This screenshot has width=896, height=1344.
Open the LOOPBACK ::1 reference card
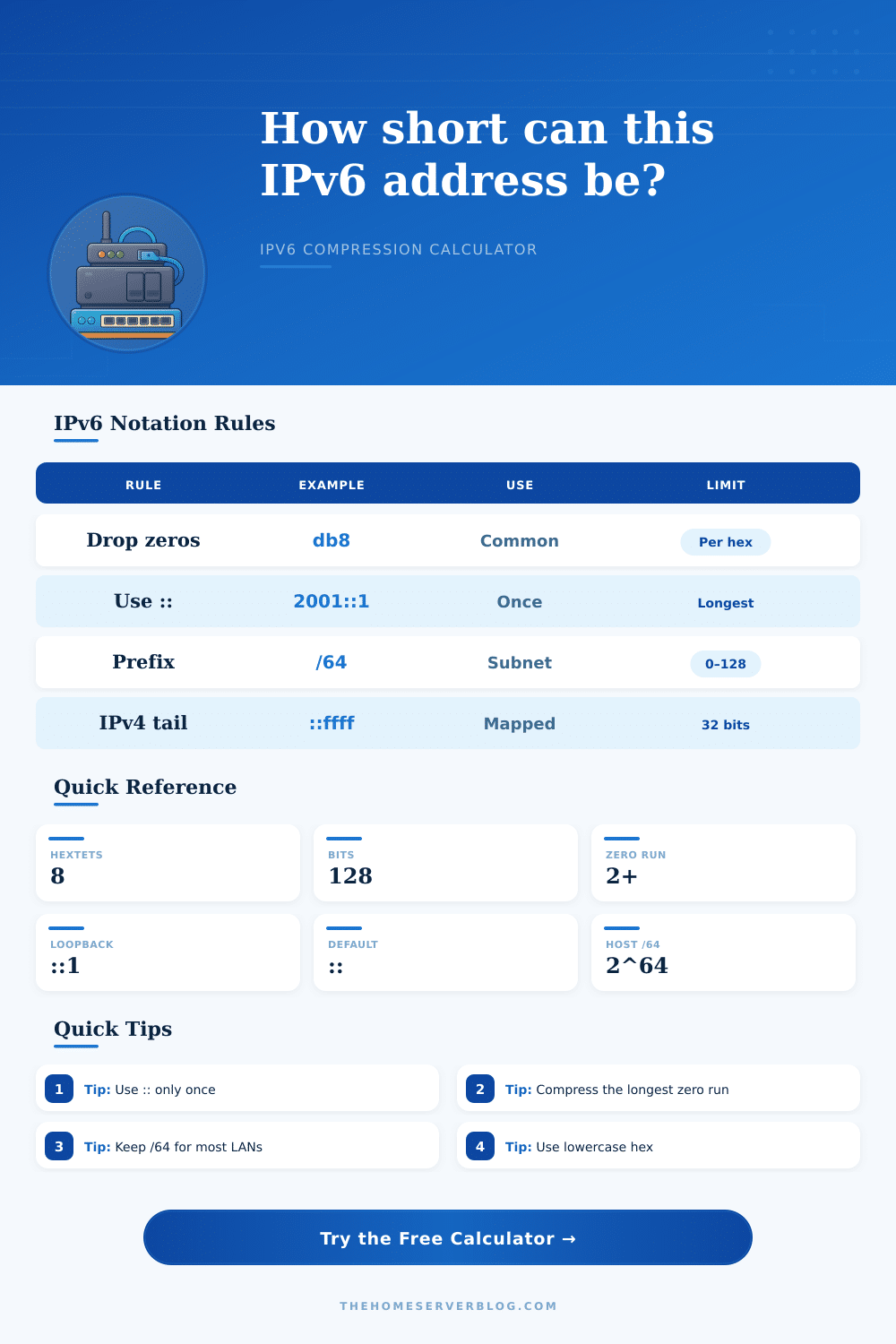click(168, 952)
